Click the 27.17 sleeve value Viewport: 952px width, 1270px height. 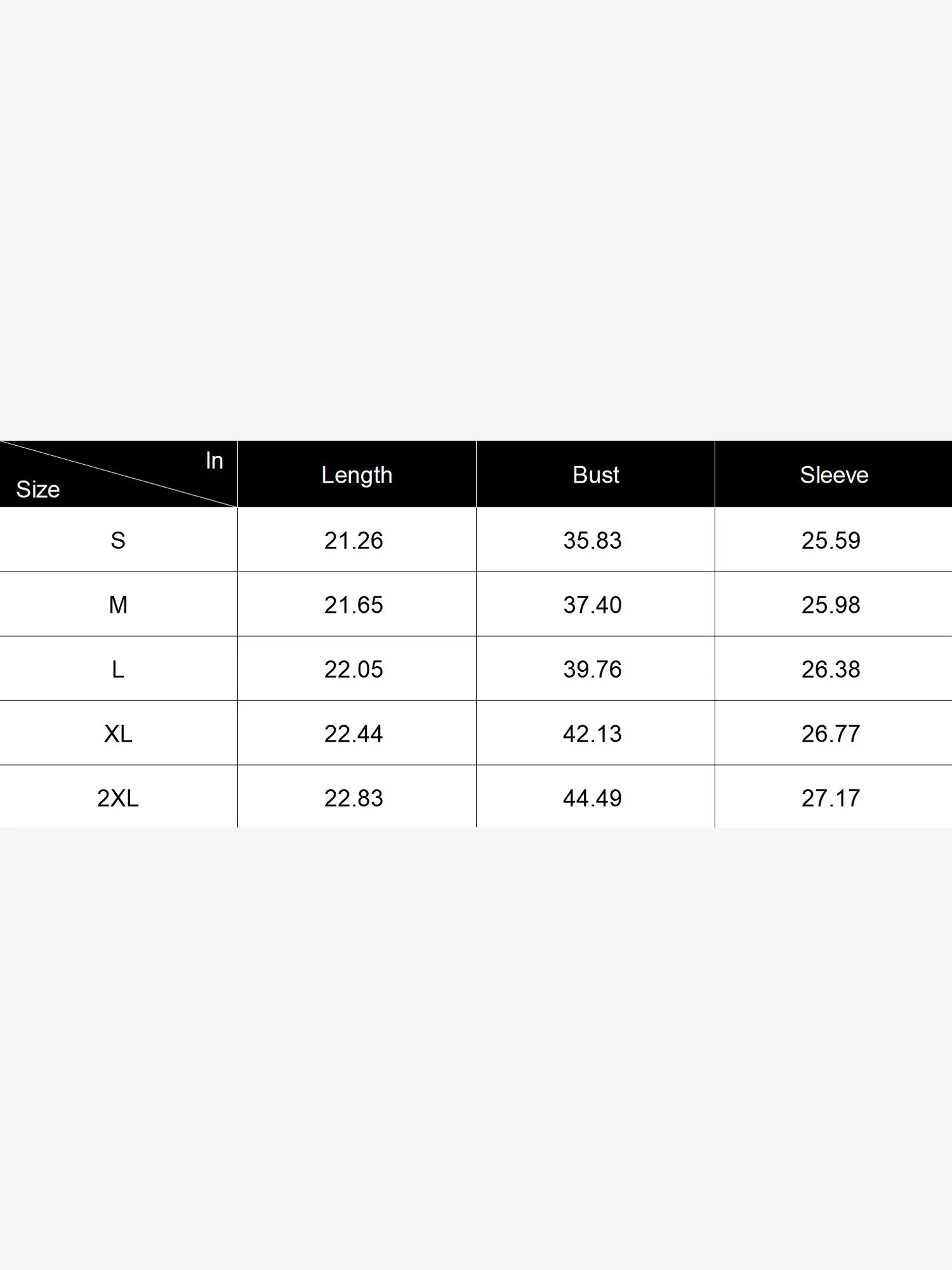831,798
